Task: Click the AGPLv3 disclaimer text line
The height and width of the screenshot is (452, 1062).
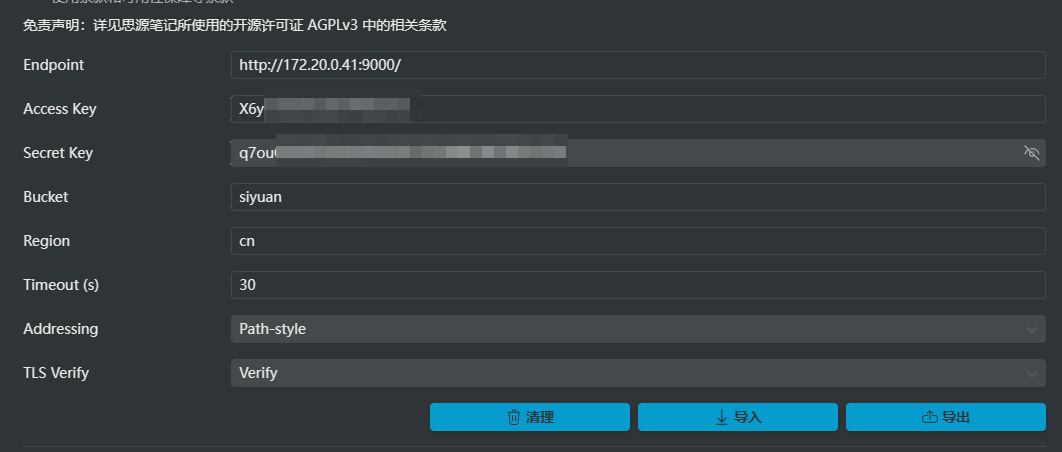Action: pos(234,25)
